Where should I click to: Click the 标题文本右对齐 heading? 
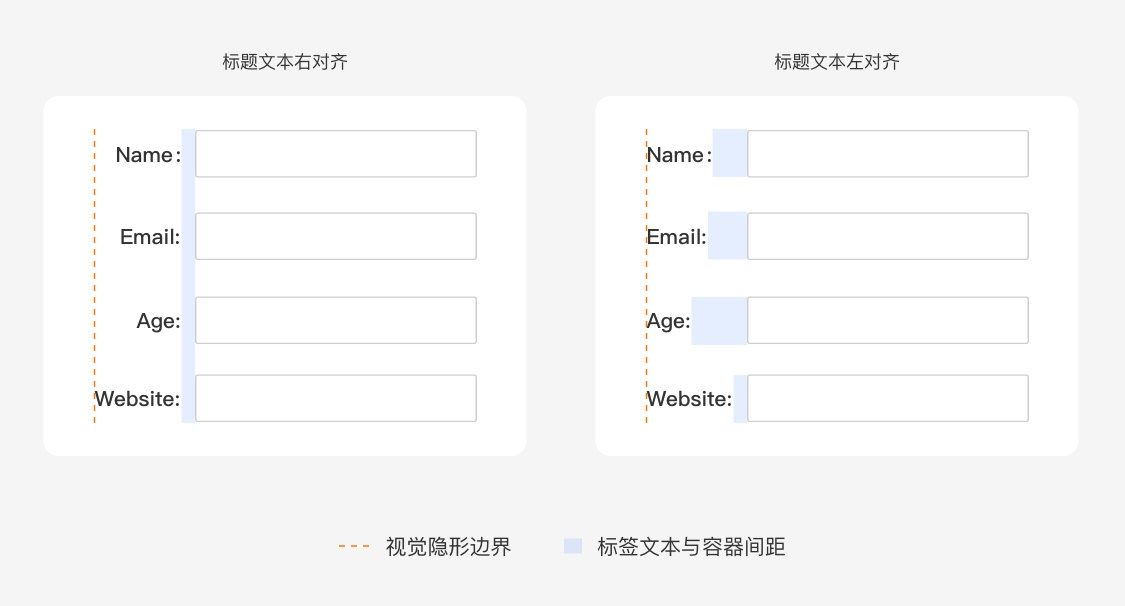[286, 61]
